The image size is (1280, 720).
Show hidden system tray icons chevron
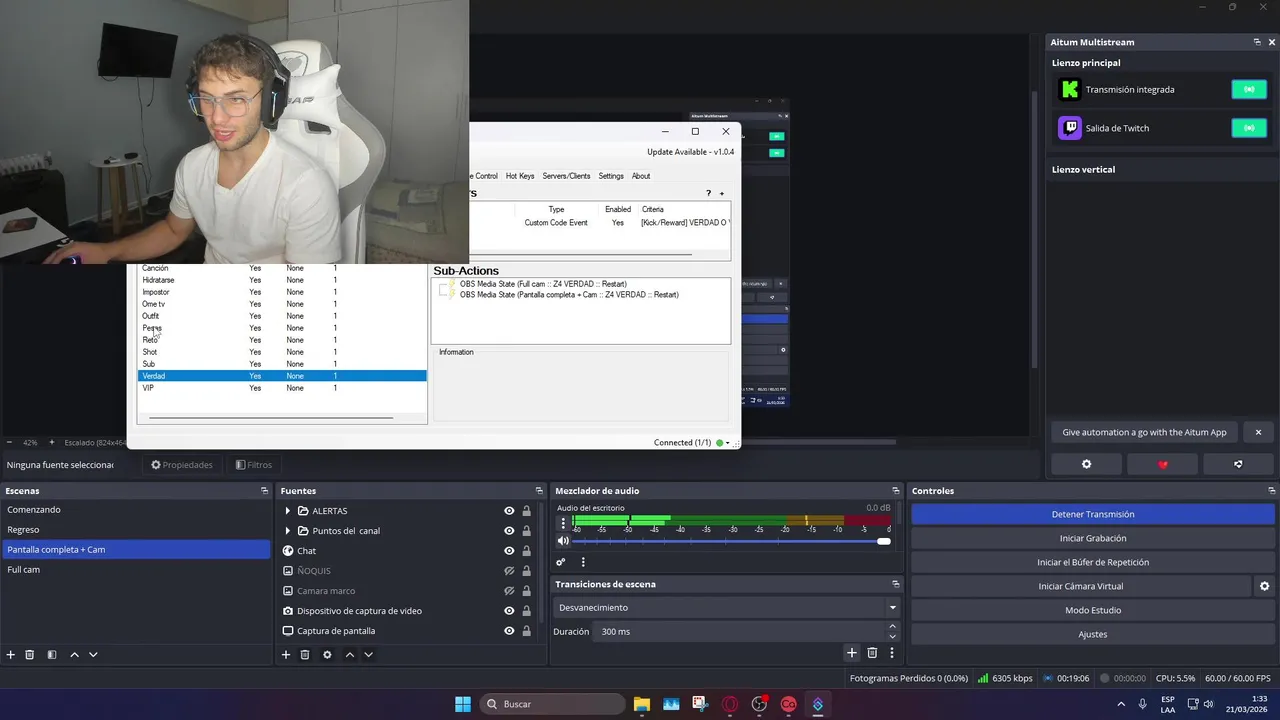click(x=1120, y=704)
